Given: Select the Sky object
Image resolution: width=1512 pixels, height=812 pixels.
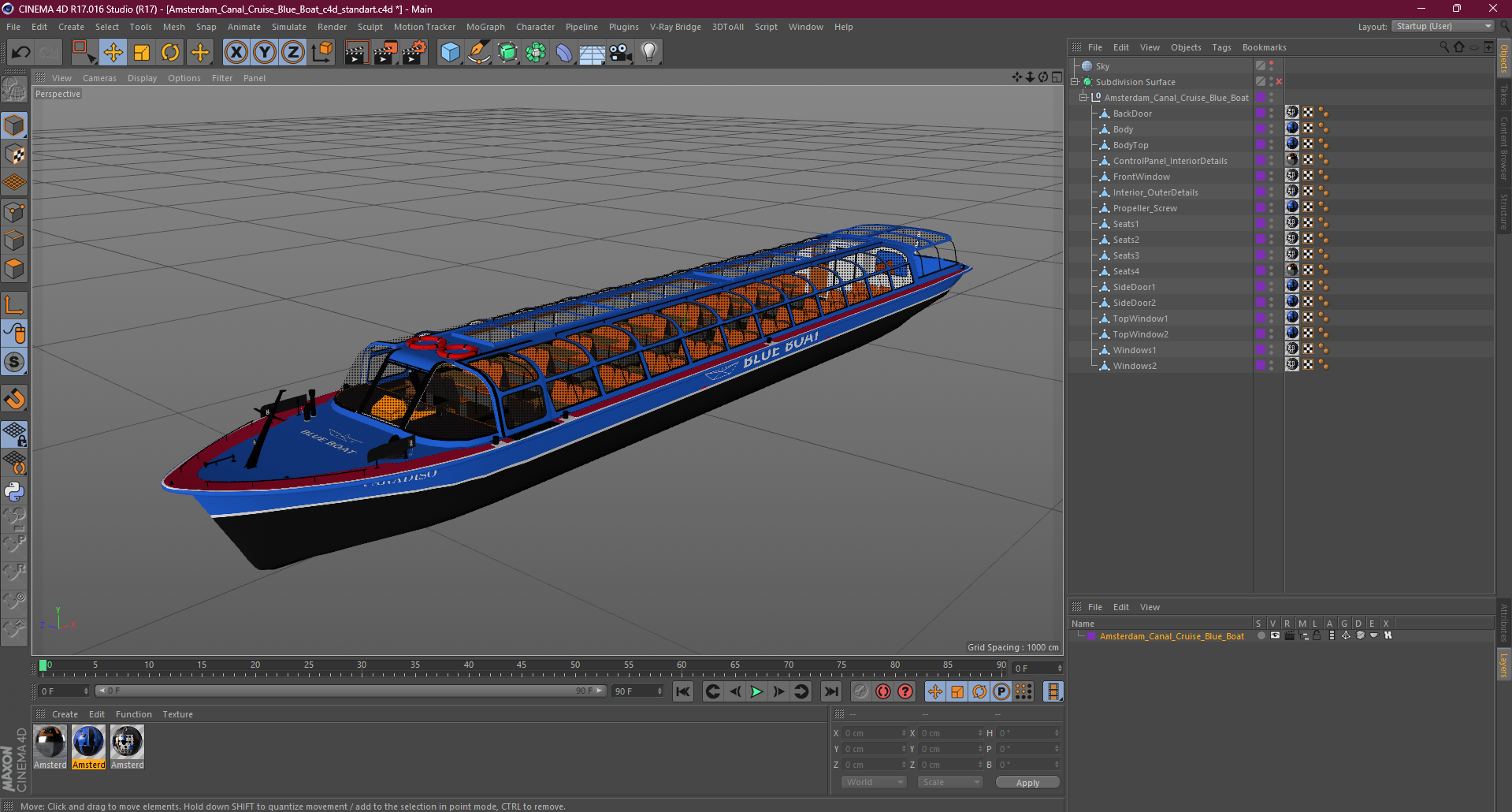Looking at the screenshot, I should (x=1102, y=66).
